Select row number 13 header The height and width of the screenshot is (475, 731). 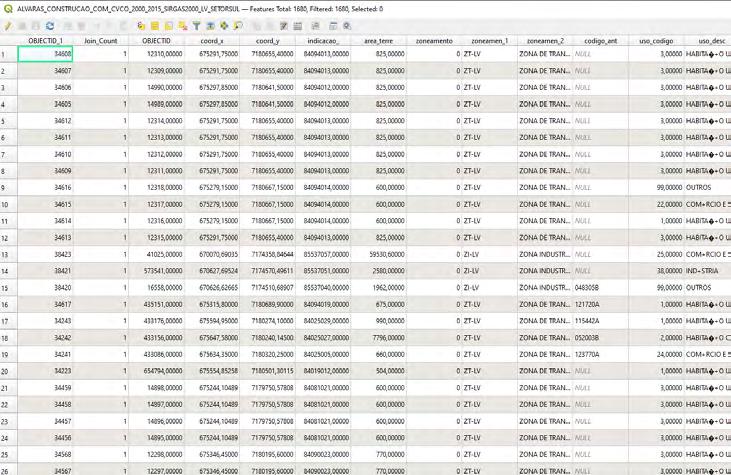8,255
